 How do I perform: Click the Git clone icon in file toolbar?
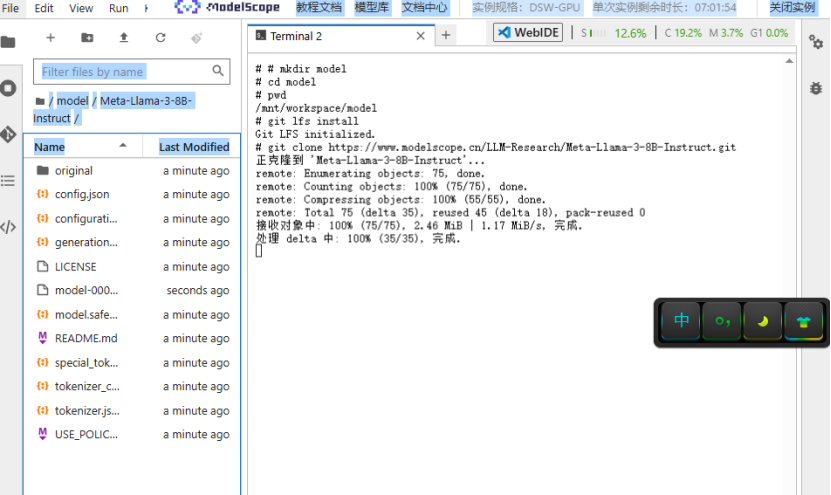(197, 38)
